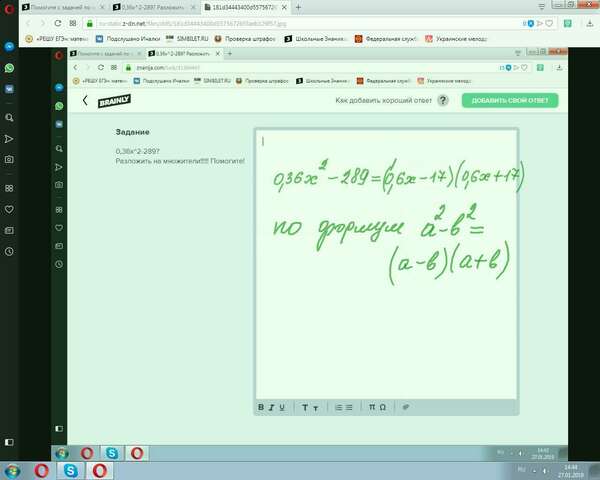Take a snapshot from the outer sidebar camera
The image size is (600, 480).
pyautogui.click(x=9, y=159)
